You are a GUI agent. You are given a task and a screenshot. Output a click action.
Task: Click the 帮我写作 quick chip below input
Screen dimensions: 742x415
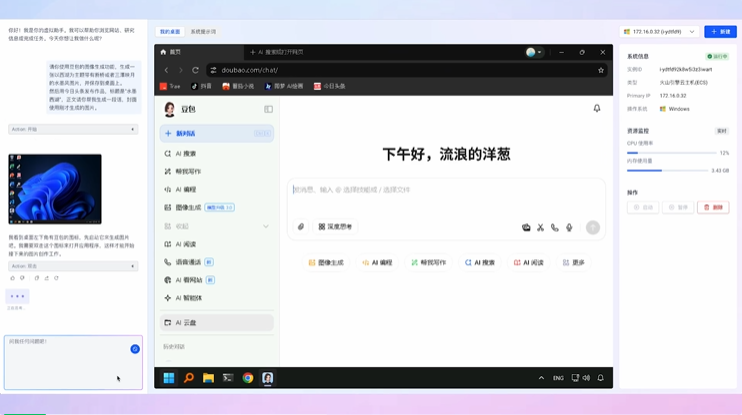tap(429, 262)
